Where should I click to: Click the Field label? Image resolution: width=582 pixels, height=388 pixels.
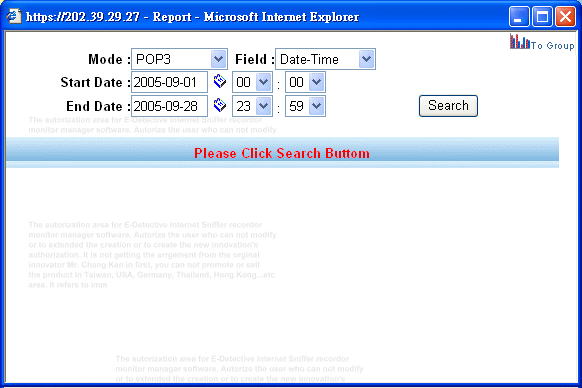point(255,59)
